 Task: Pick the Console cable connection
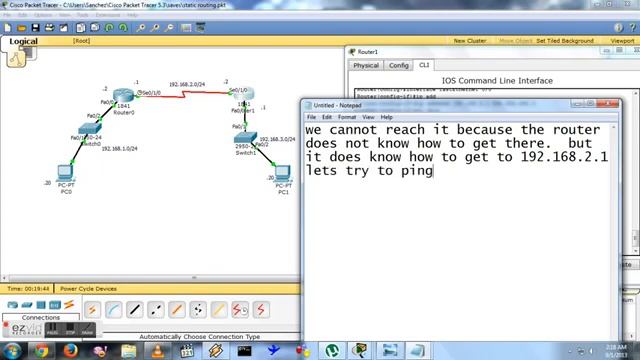113,310
